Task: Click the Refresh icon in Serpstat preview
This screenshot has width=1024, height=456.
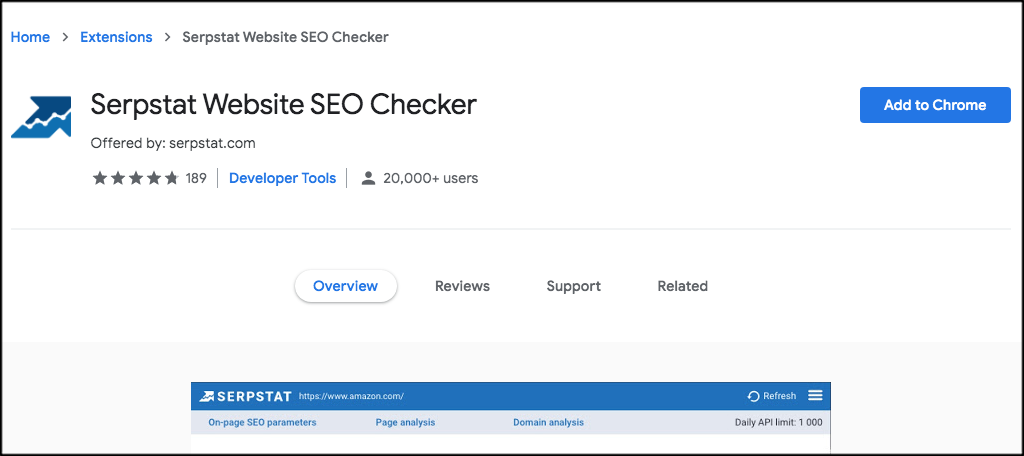Action: coord(754,396)
